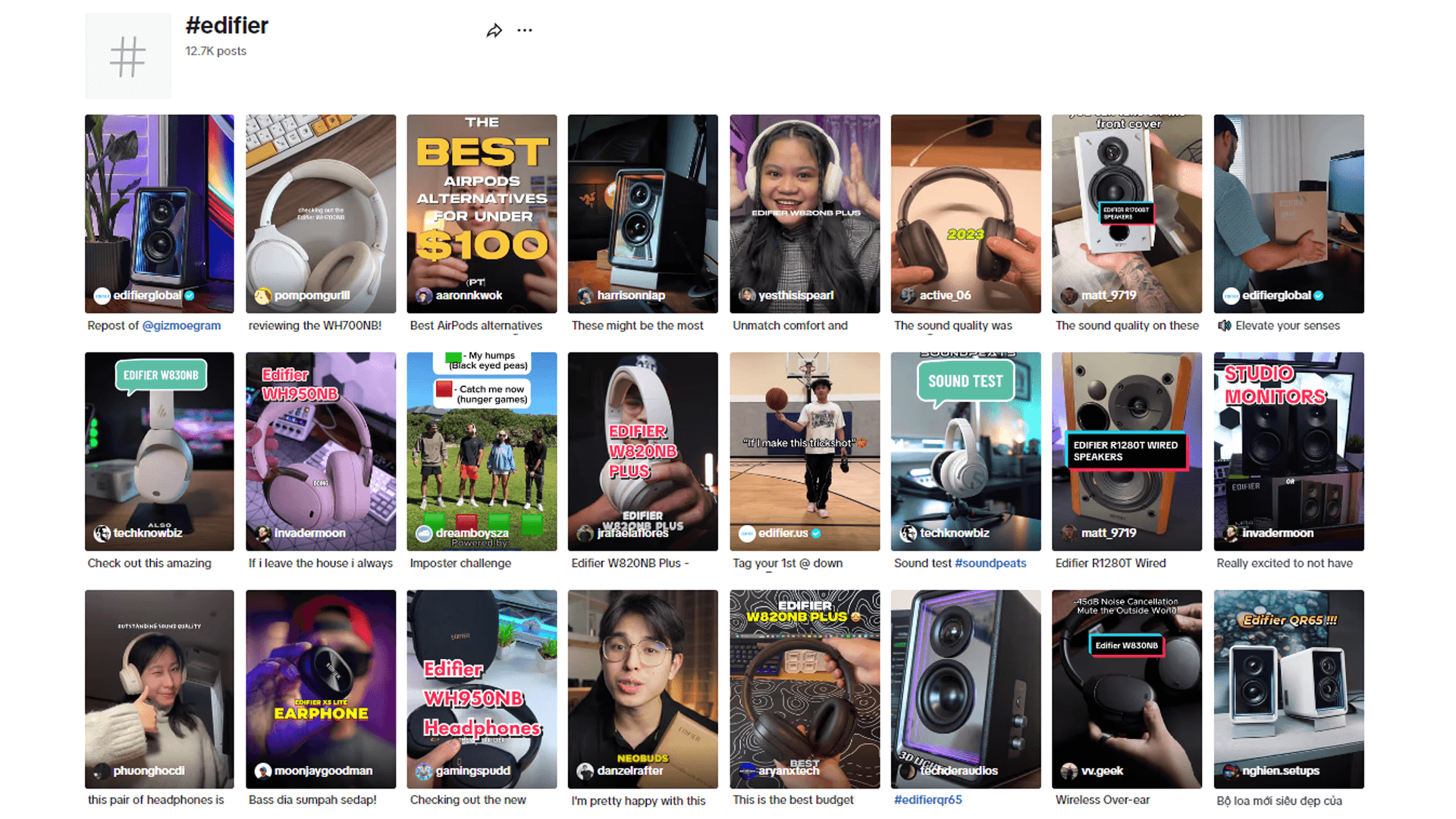
Task: Open techderaudios username link
Action: pos(959,771)
